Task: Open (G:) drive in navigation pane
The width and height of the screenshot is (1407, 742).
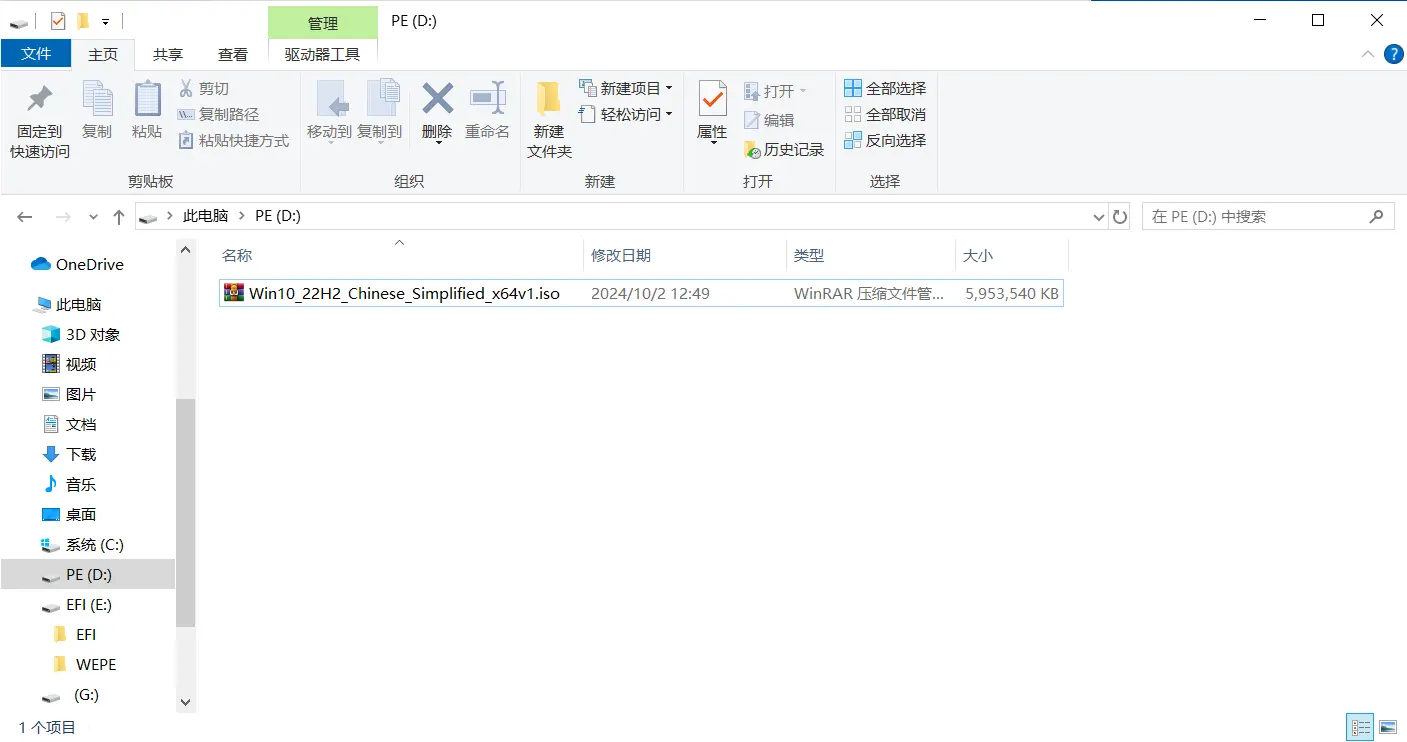Action: 72,694
